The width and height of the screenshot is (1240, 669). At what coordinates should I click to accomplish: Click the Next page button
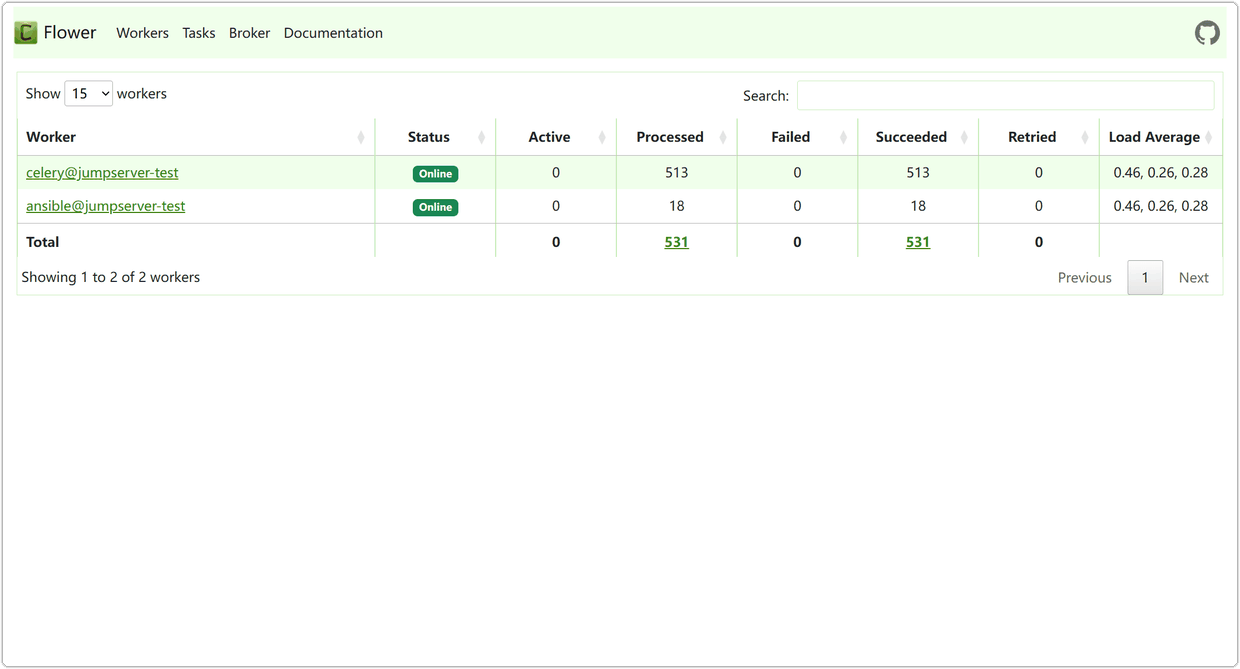pyautogui.click(x=1194, y=278)
